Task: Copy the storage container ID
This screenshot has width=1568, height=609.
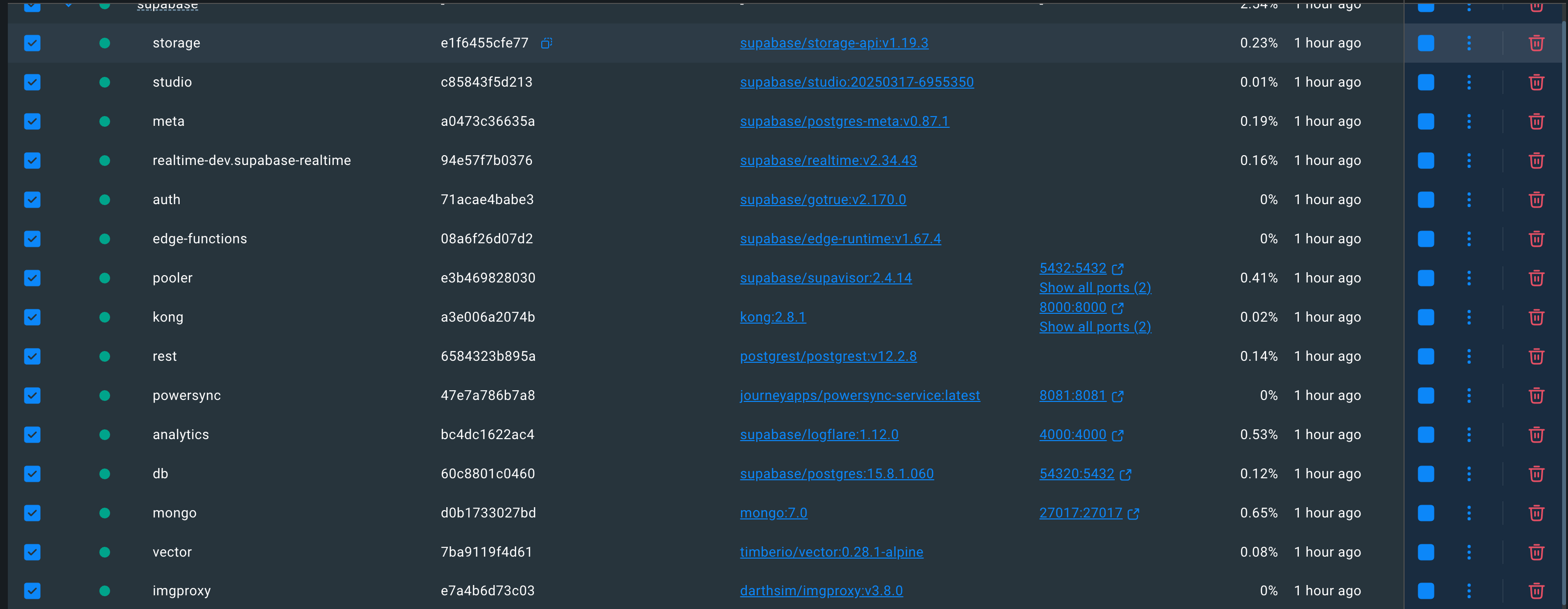Action: click(547, 43)
